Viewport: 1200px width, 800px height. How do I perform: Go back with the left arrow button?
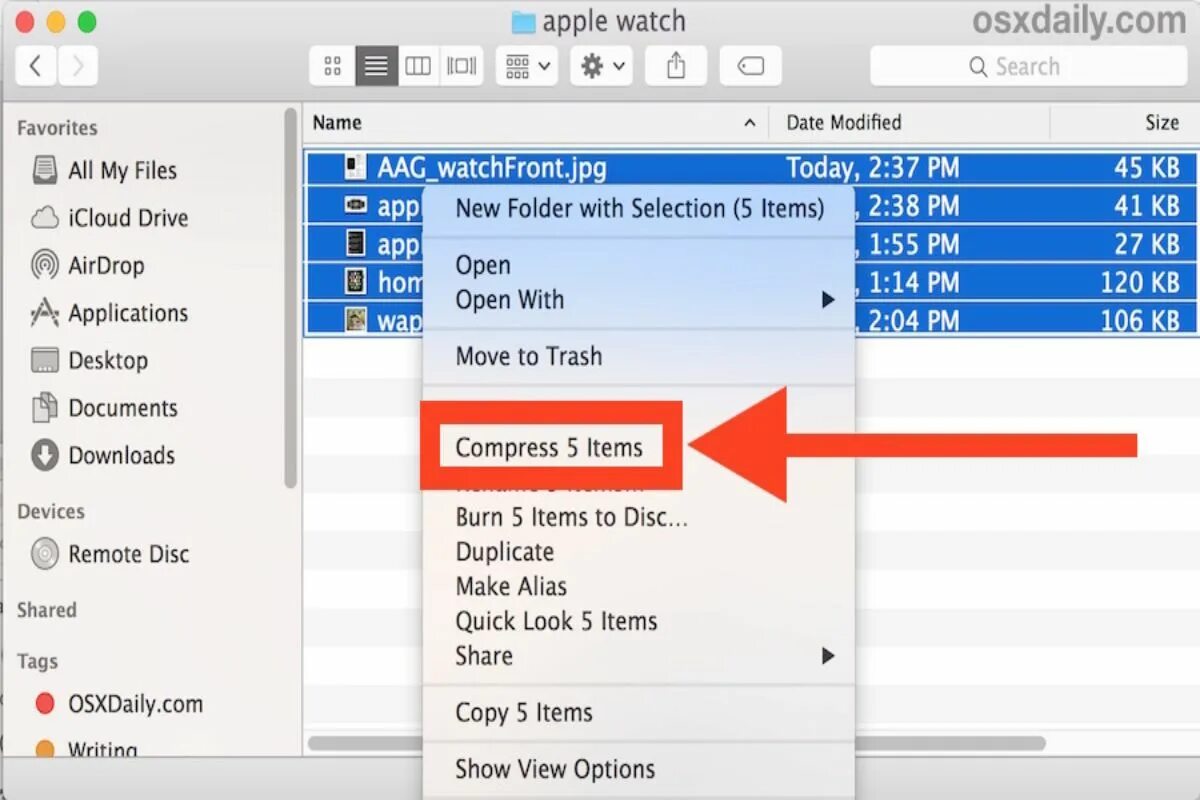click(x=35, y=66)
